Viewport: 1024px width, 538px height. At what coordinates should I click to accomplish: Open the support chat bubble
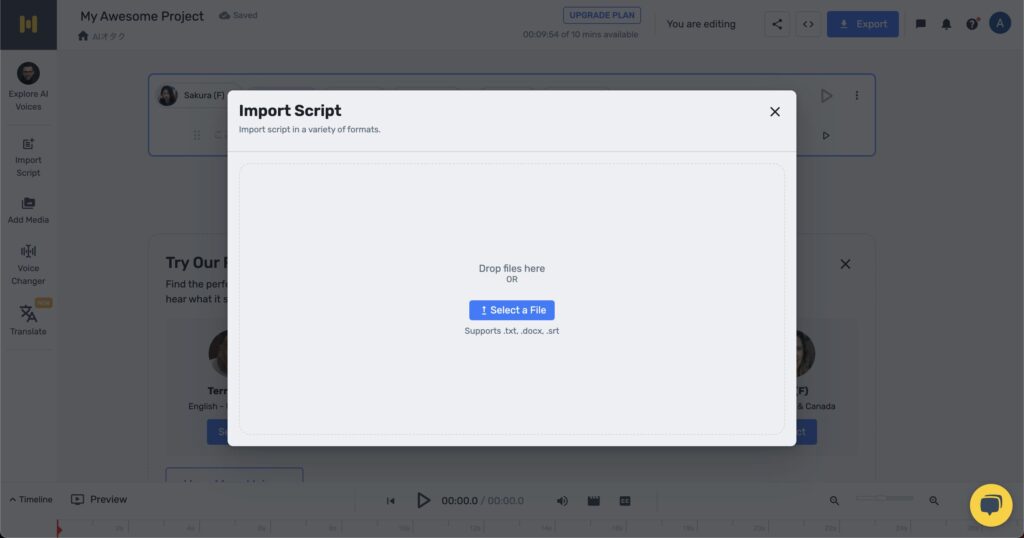point(991,505)
